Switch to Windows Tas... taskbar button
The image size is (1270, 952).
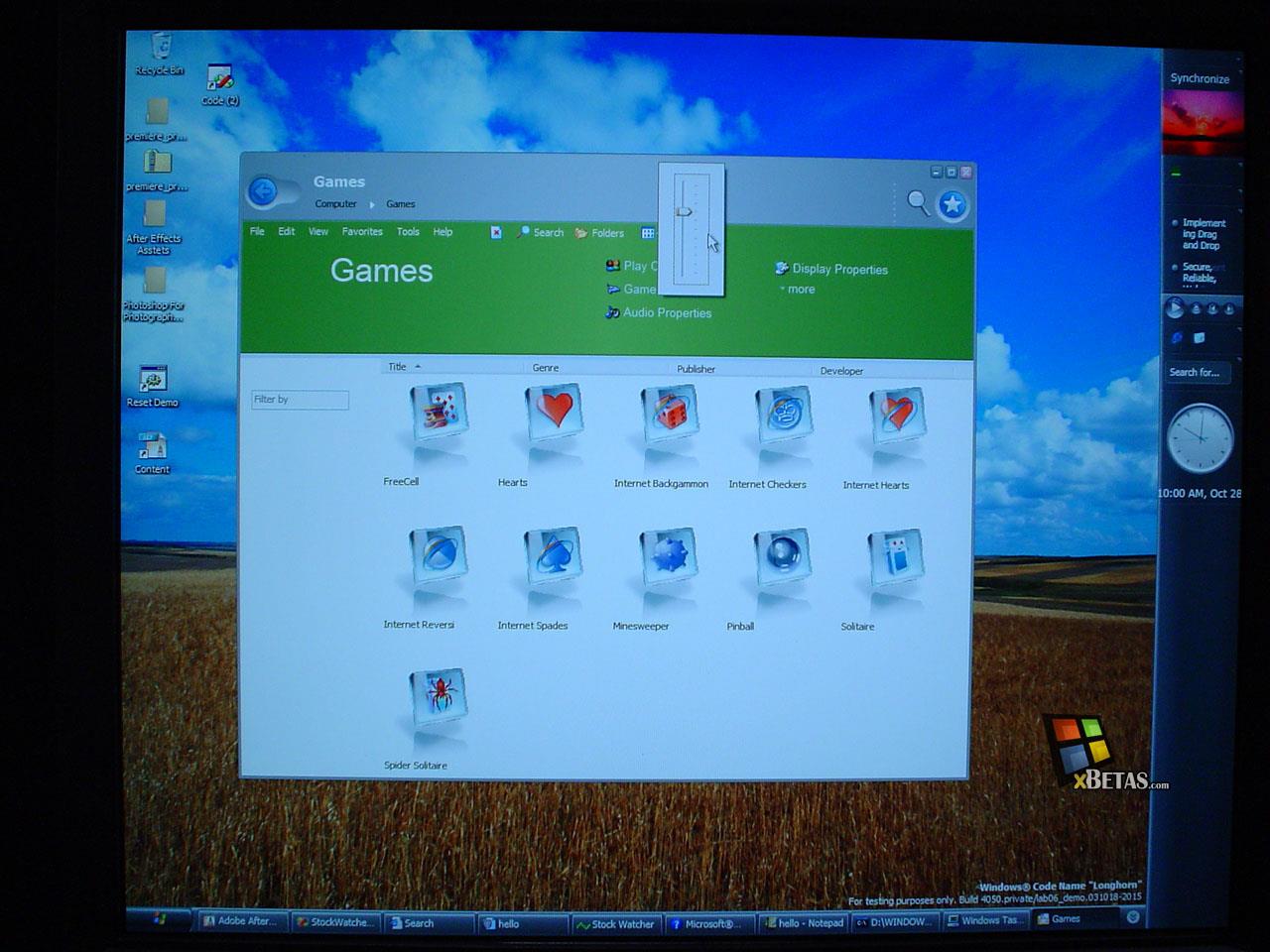pos(984,920)
